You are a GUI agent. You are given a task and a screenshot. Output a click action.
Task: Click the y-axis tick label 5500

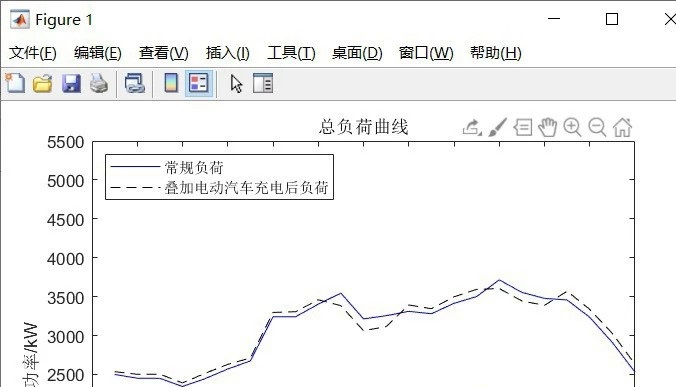66,143
